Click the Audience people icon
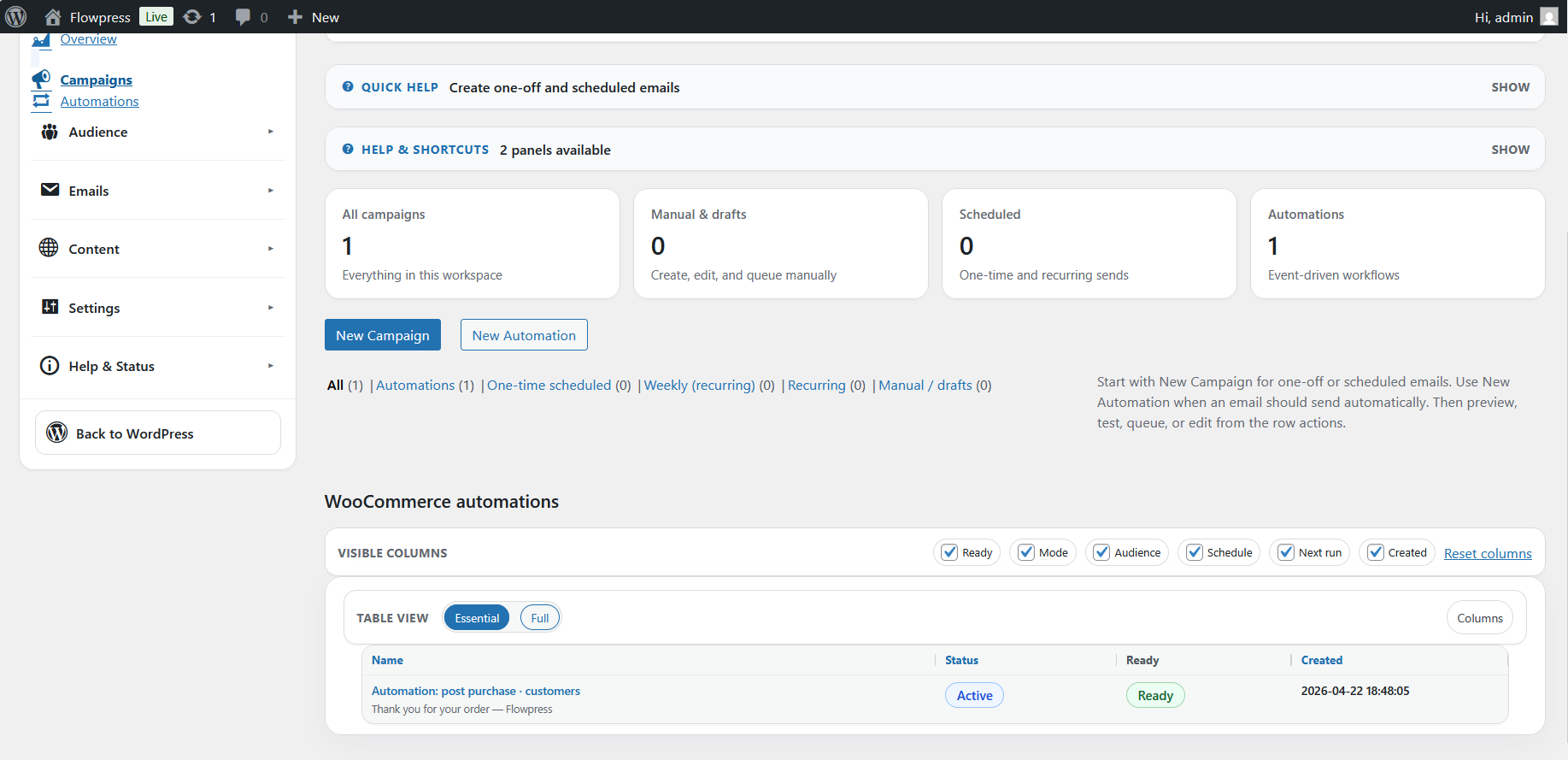This screenshot has width=1568, height=760. pyautogui.click(x=50, y=132)
